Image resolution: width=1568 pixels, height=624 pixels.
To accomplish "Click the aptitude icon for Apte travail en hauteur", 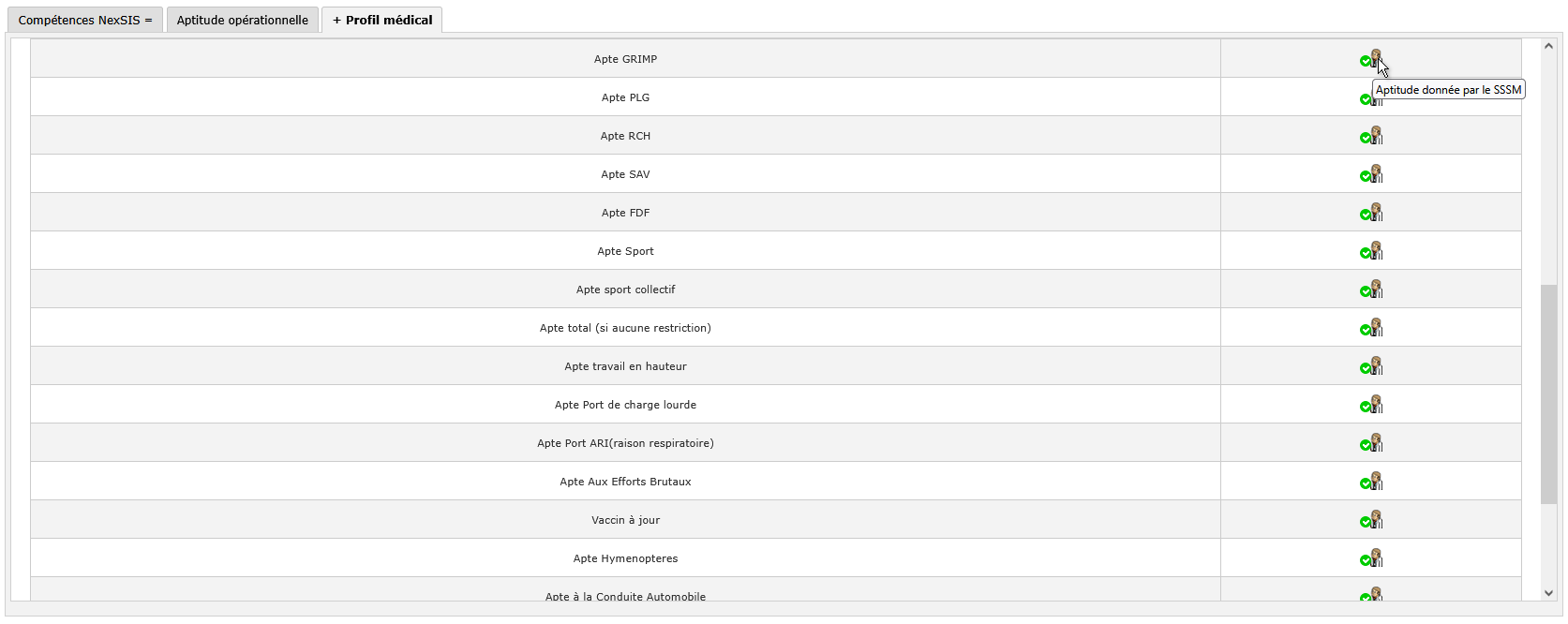I will [1371, 366].
